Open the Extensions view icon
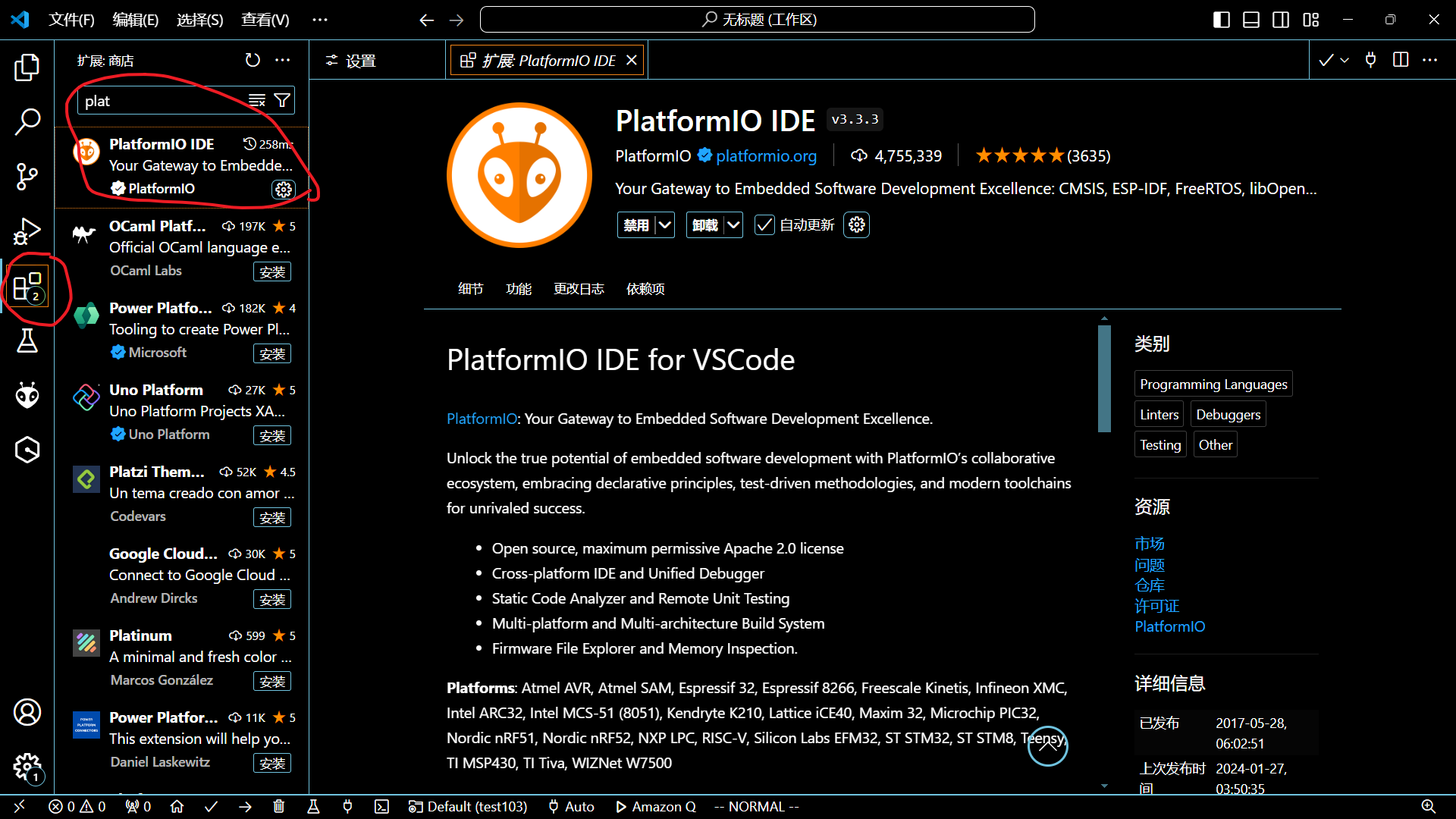The height and width of the screenshot is (819, 1456). pyautogui.click(x=27, y=287)
